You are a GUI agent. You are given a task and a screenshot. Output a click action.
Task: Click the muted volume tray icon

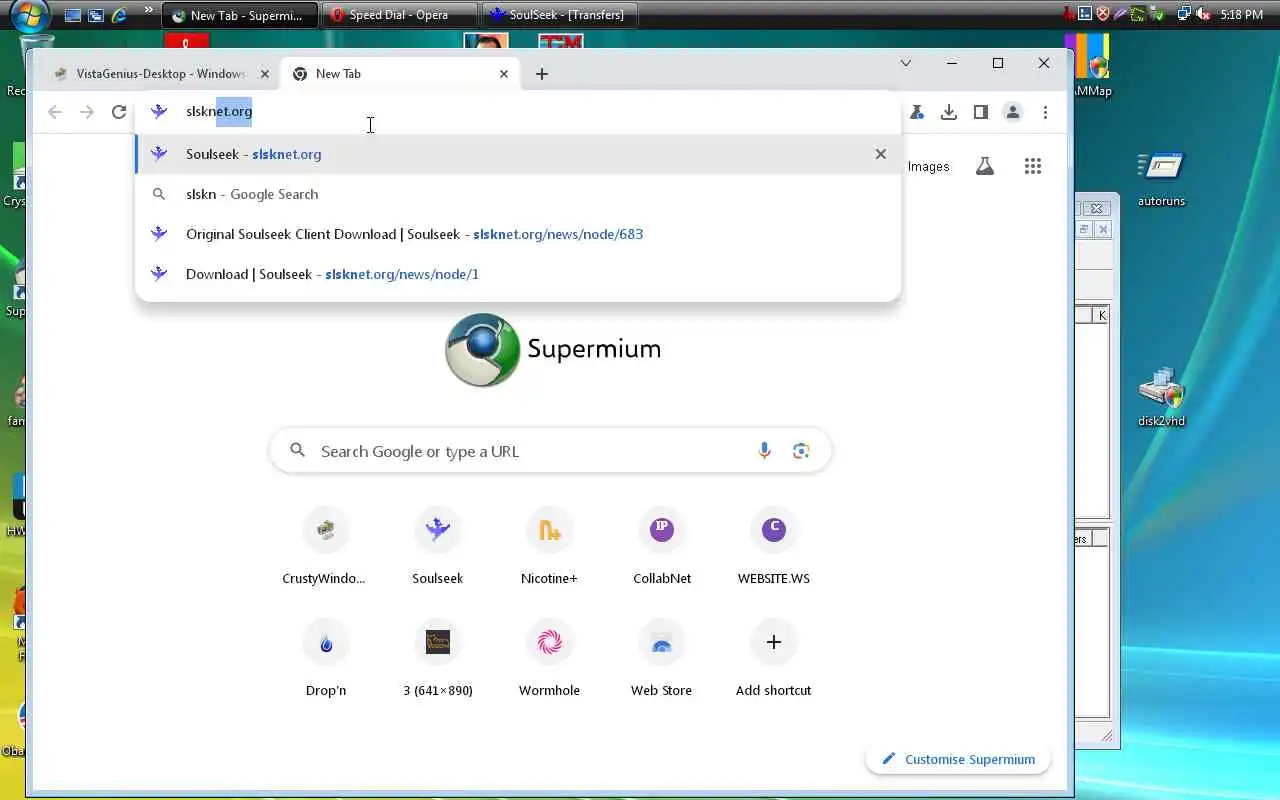(1202, 14)
